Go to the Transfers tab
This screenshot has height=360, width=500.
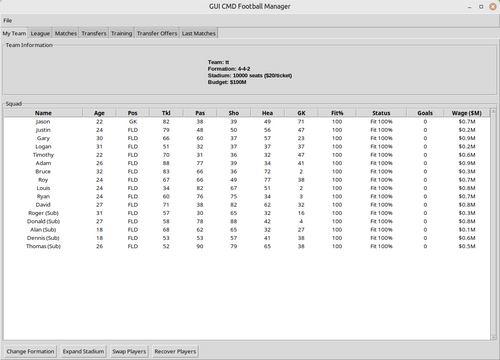pos(94,33)
